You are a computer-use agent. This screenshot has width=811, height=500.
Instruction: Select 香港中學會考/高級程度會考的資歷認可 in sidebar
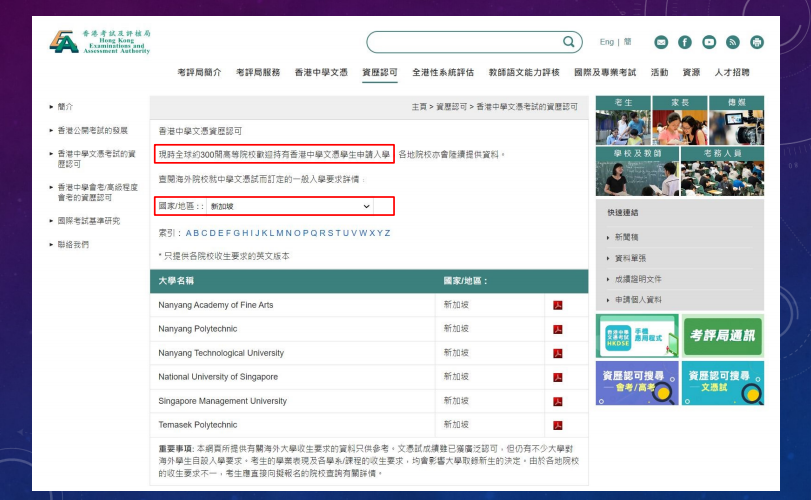(98, 192)
